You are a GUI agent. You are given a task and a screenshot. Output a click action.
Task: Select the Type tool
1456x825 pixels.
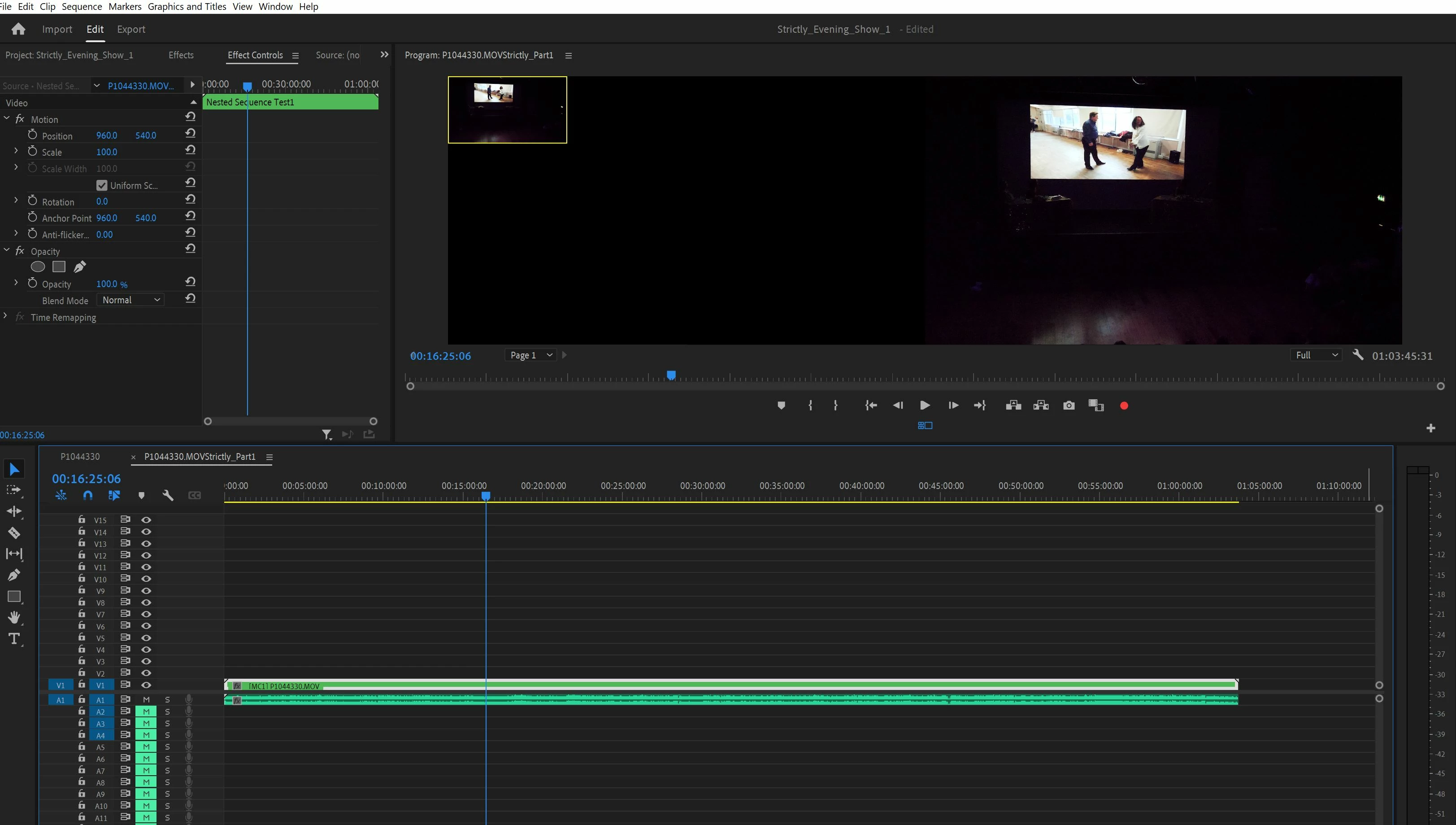click(x=14, y=638)
